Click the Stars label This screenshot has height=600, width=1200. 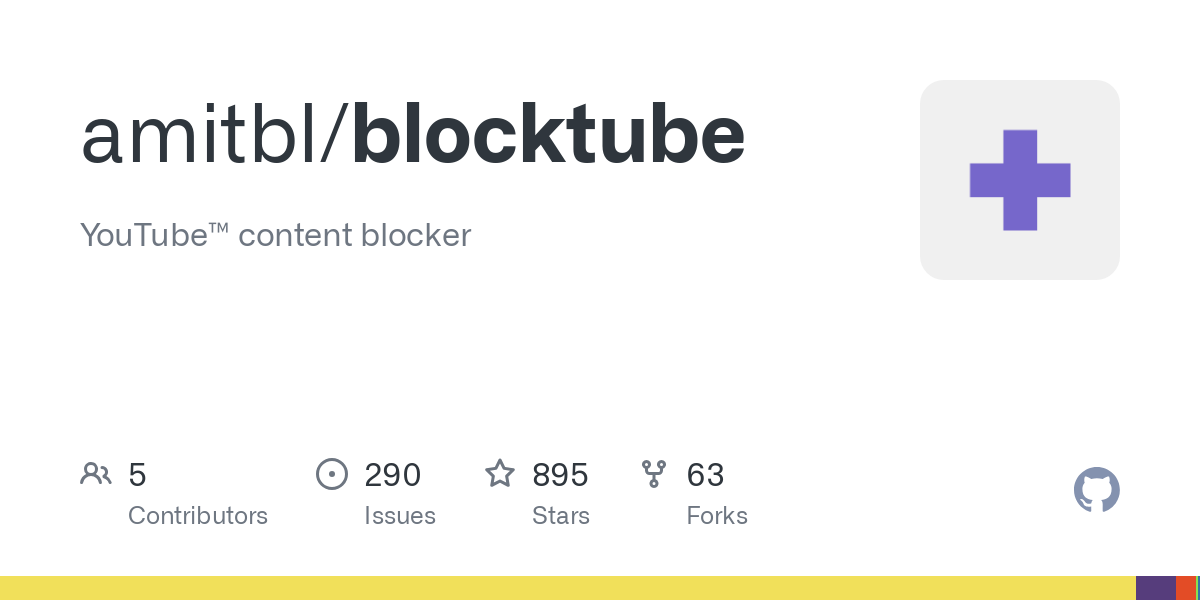561,516
